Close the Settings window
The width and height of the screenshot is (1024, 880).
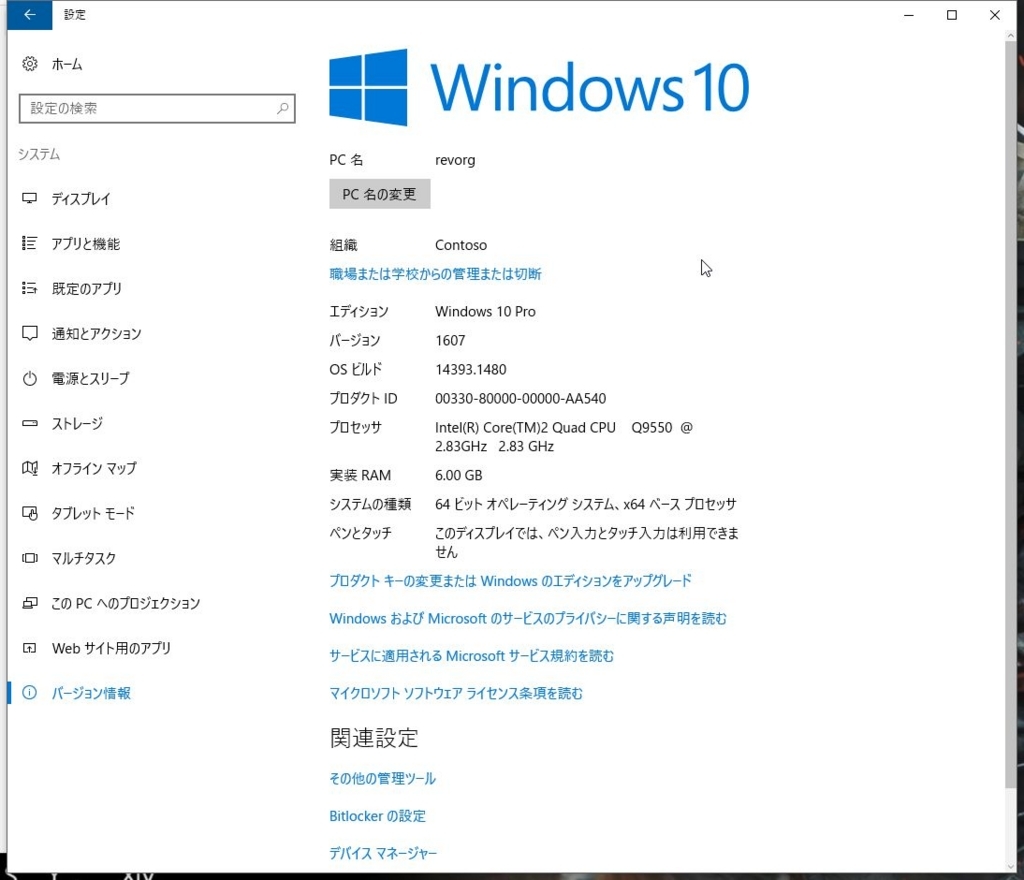tap(995, 14)
